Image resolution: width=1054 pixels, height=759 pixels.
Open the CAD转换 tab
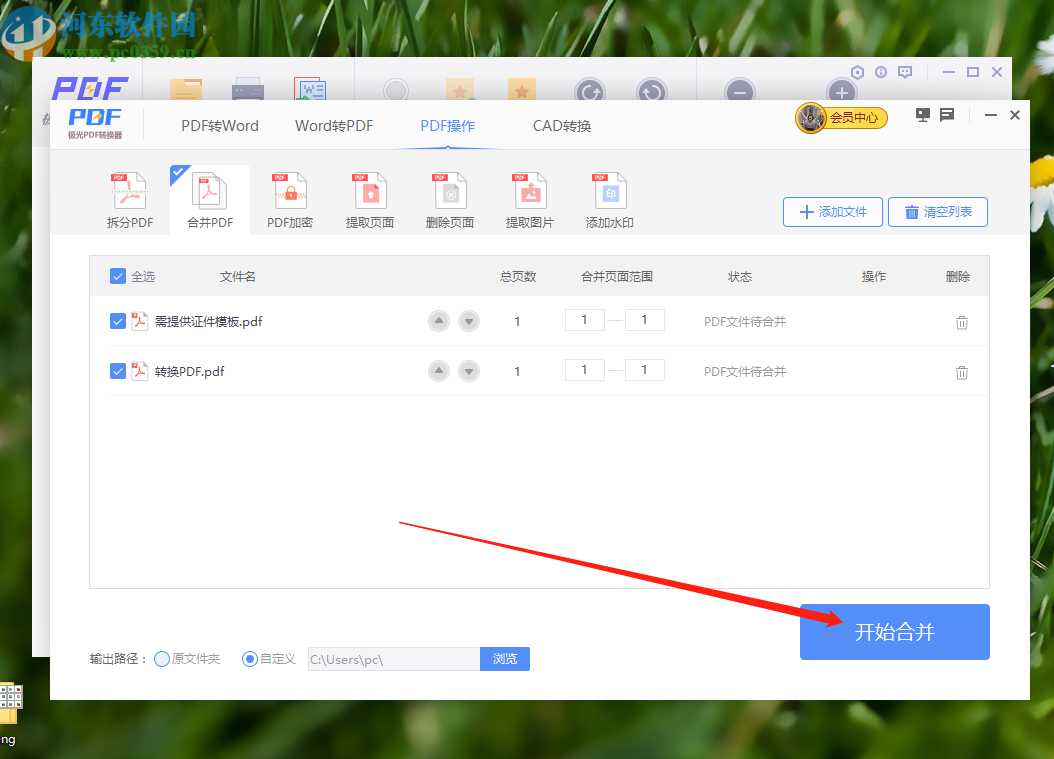pyautogui.click(x=562, y=125)
